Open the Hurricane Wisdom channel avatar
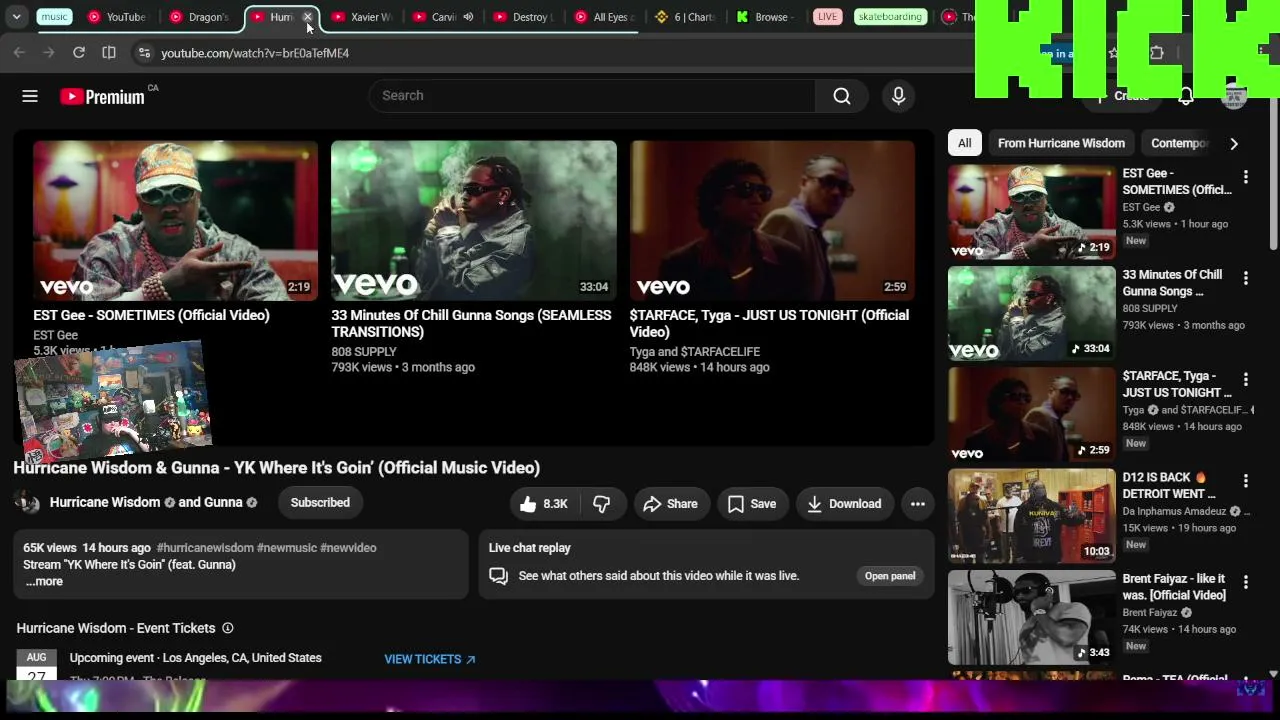1280x720 pixels. 28,503
